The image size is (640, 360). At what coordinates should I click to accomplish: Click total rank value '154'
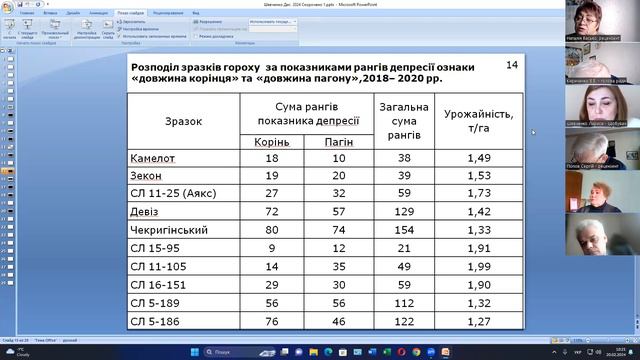click(404, 230)
